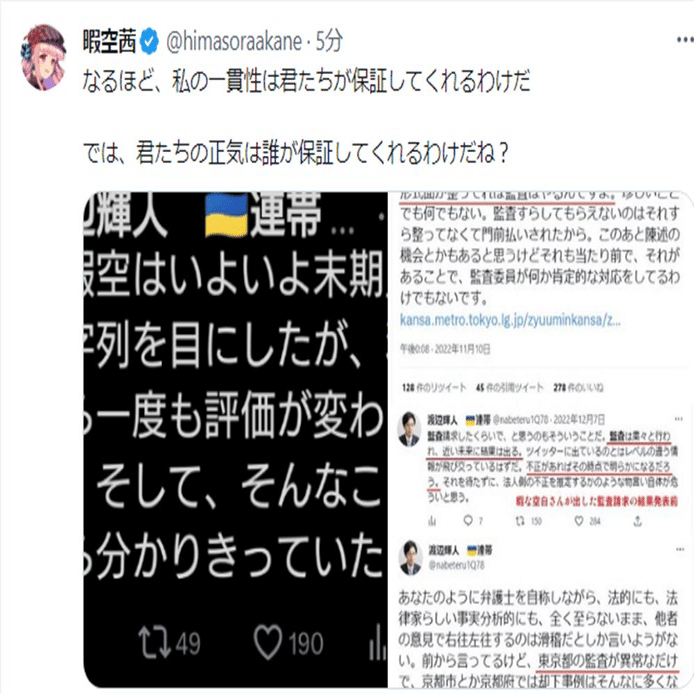
Task: Open the 5分 timestamp link
Action: point(329,42)
